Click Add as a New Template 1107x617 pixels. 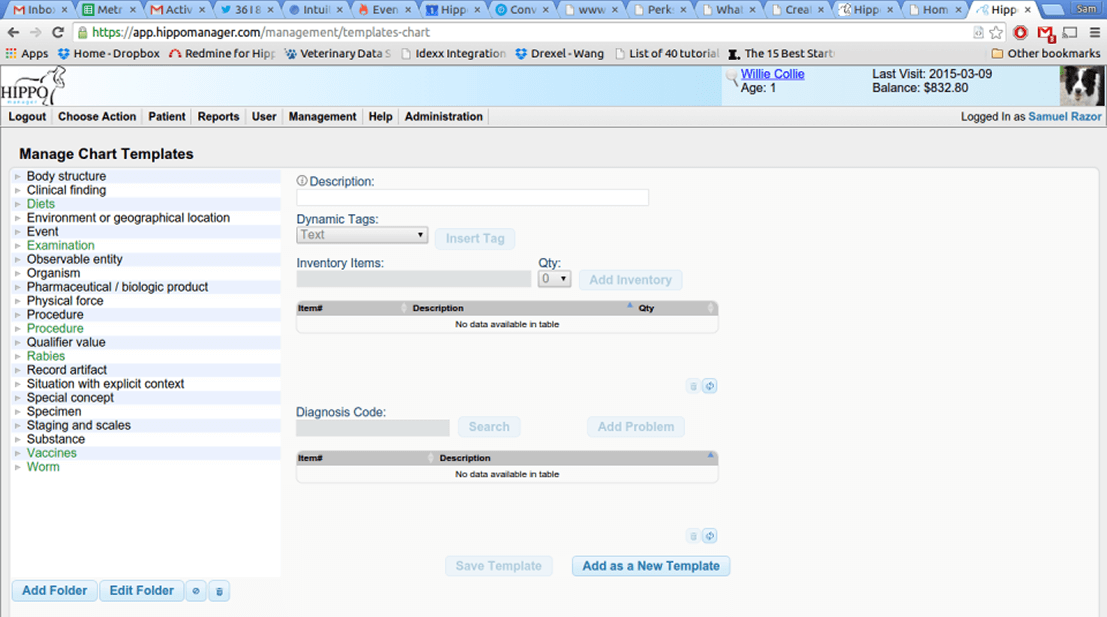650,566
